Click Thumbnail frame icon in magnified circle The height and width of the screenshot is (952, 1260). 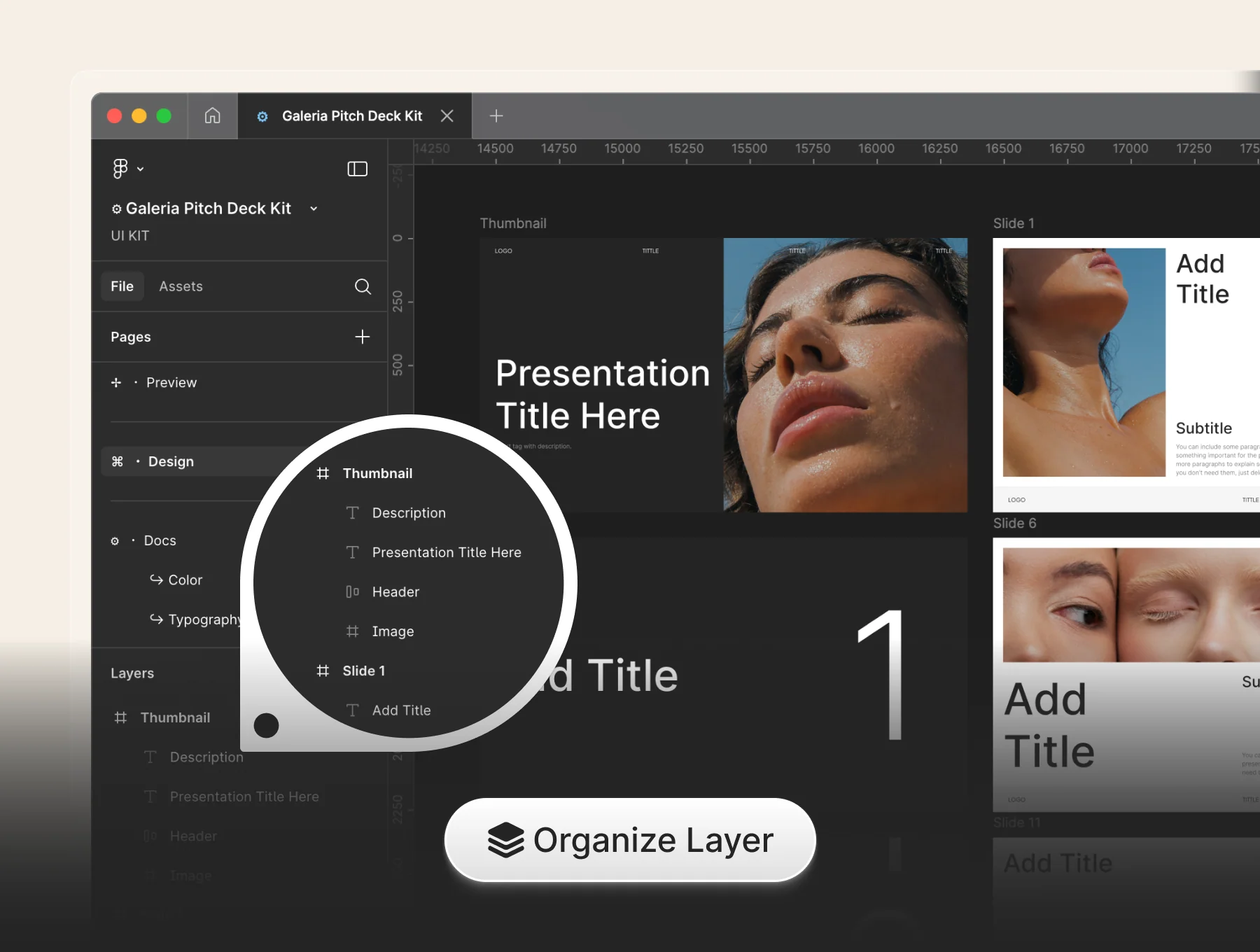tap(323, 473)
